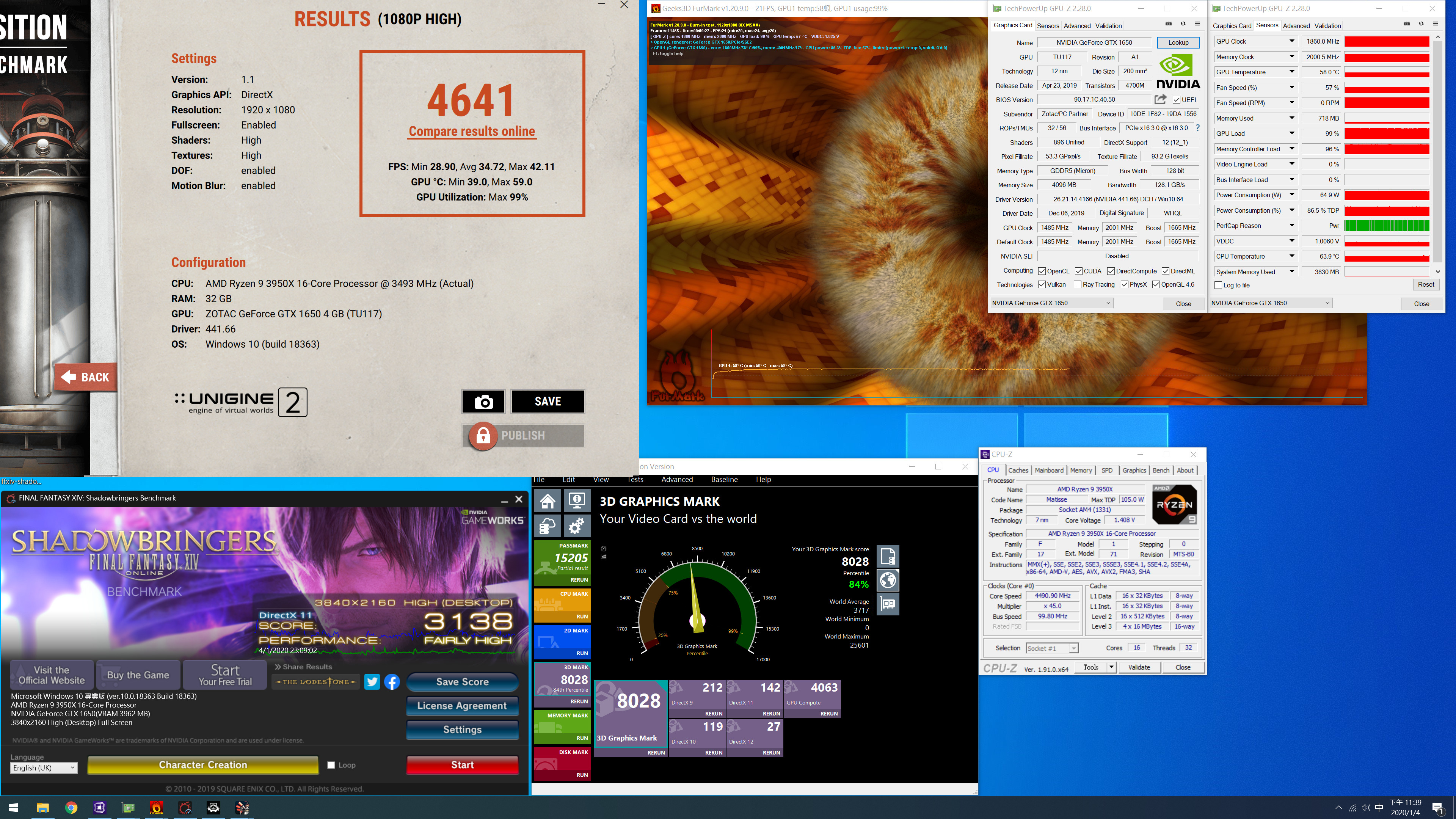Open Baseline menu in PassMark

pyautogui.click(x=724, y=479)
